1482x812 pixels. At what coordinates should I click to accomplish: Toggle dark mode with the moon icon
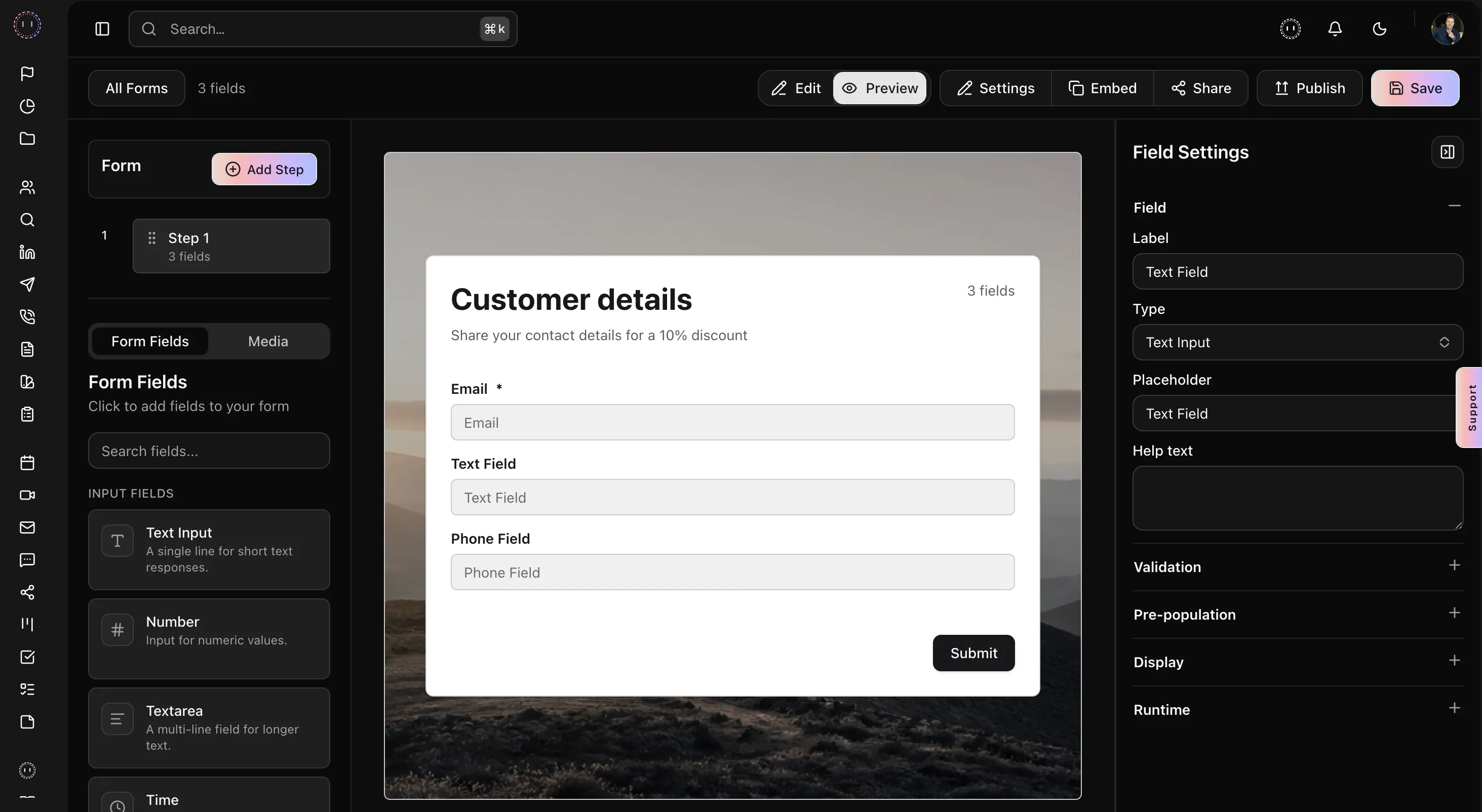click(1380, 29)
